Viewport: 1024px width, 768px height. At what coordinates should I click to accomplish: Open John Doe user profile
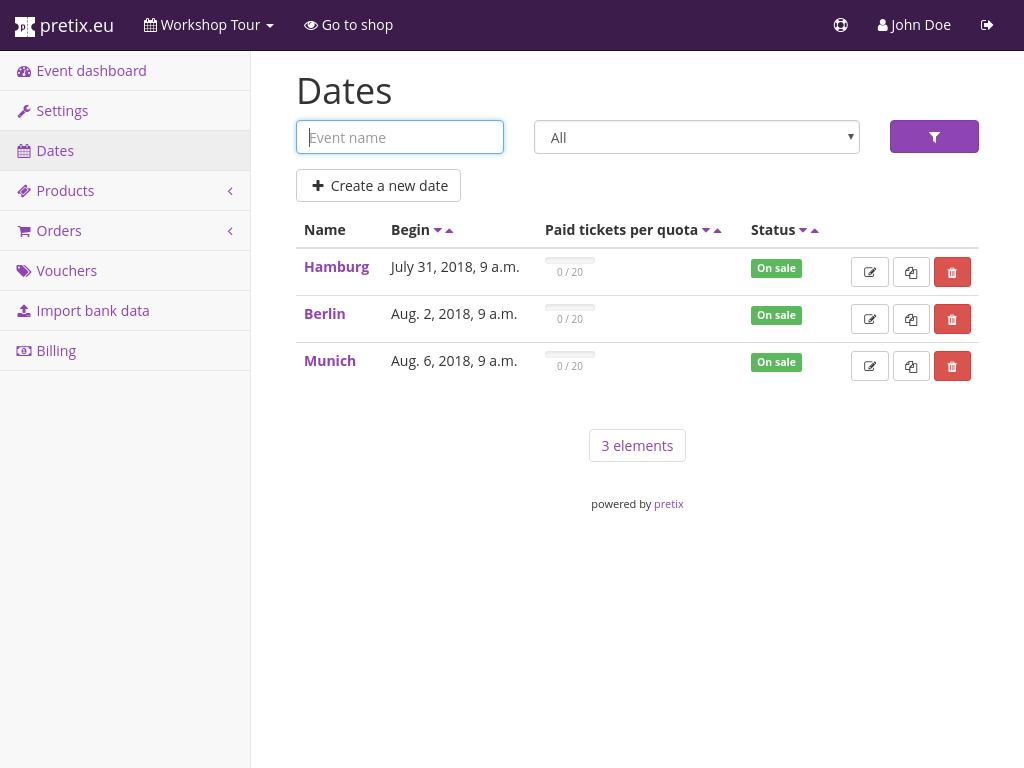coord(914,25)
